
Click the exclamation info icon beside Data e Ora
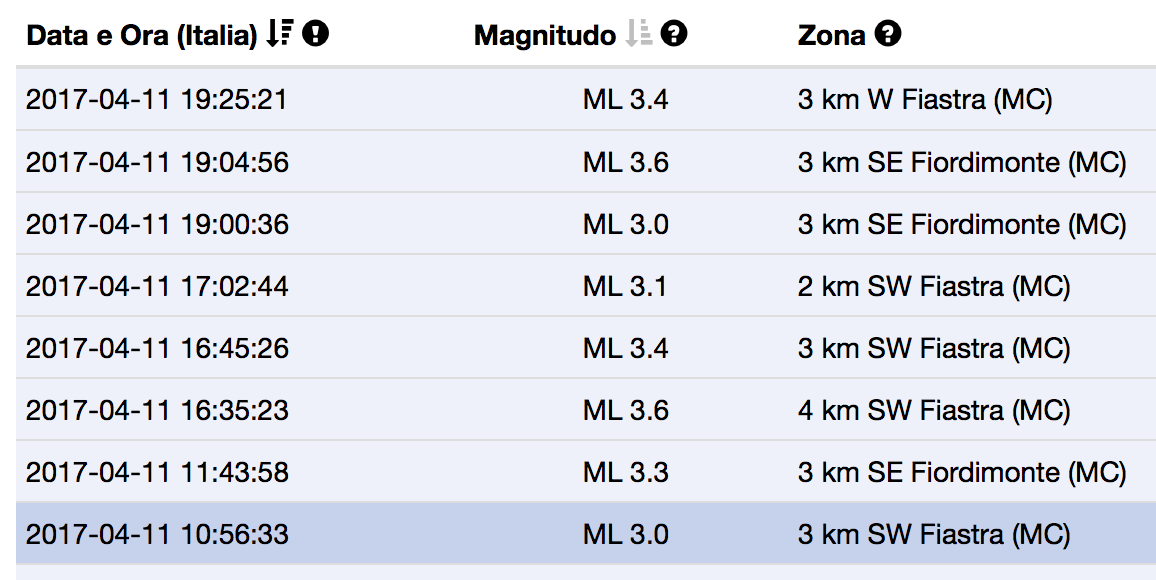point(316,34)
